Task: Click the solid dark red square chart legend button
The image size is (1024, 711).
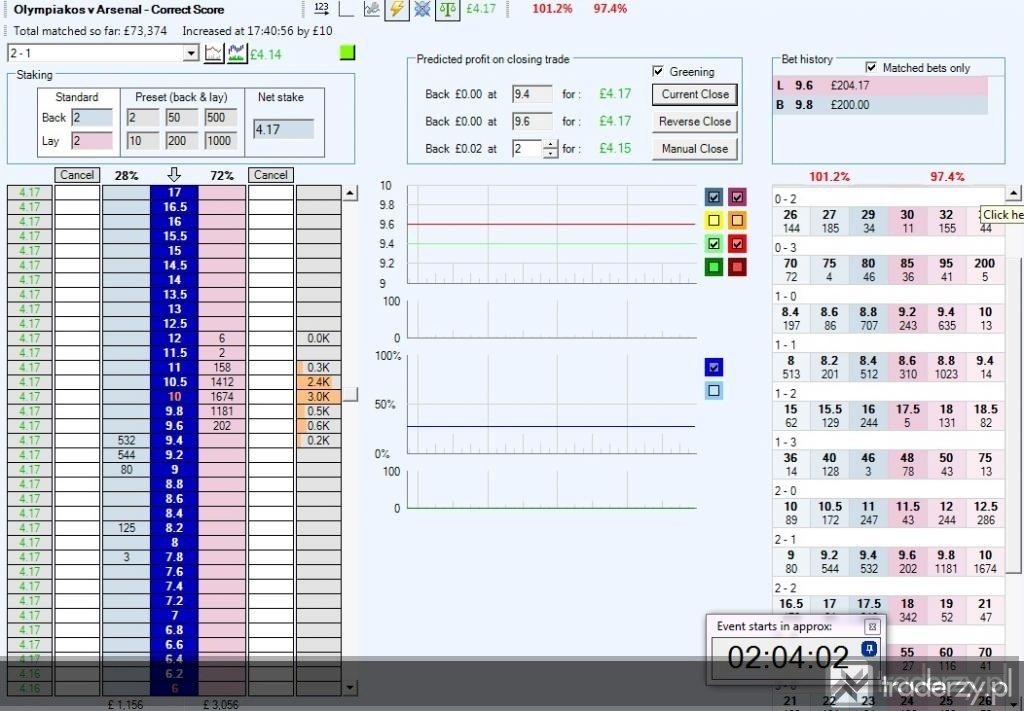Action: [737, 266]
